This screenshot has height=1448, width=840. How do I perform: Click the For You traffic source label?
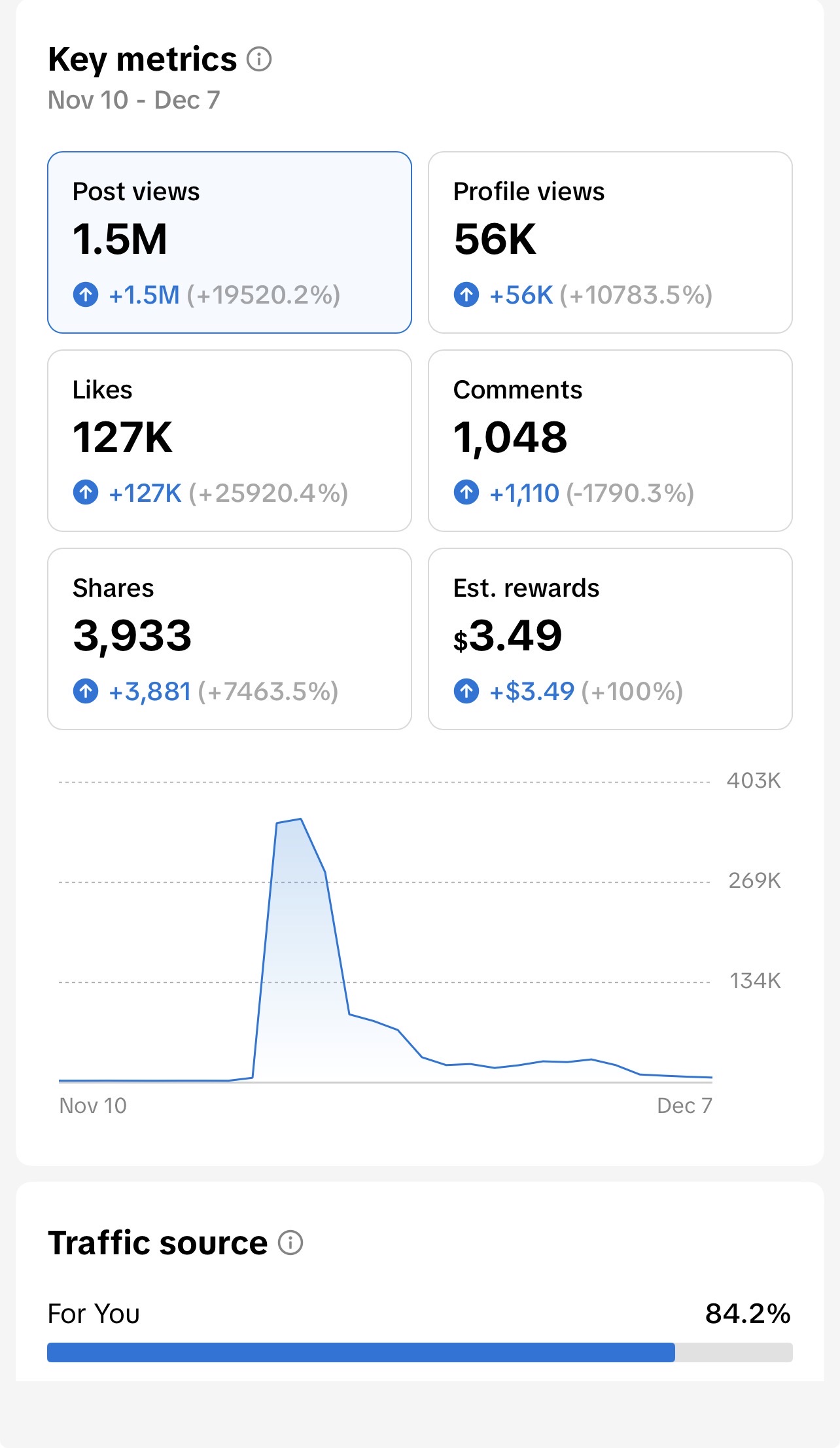tap(94, 1313)
